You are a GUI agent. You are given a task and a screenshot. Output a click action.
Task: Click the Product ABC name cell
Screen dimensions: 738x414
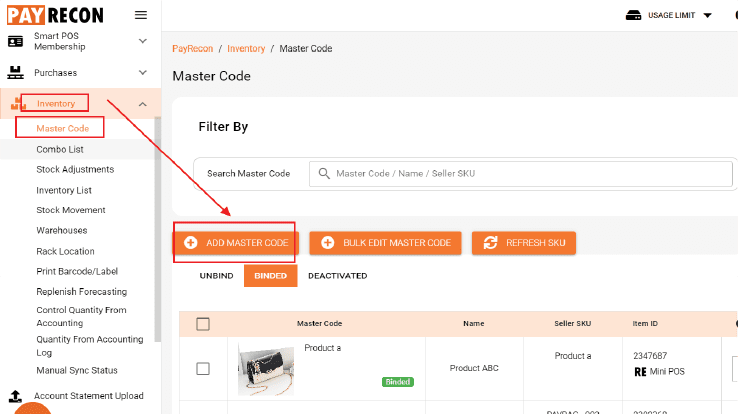coord(474,368)
